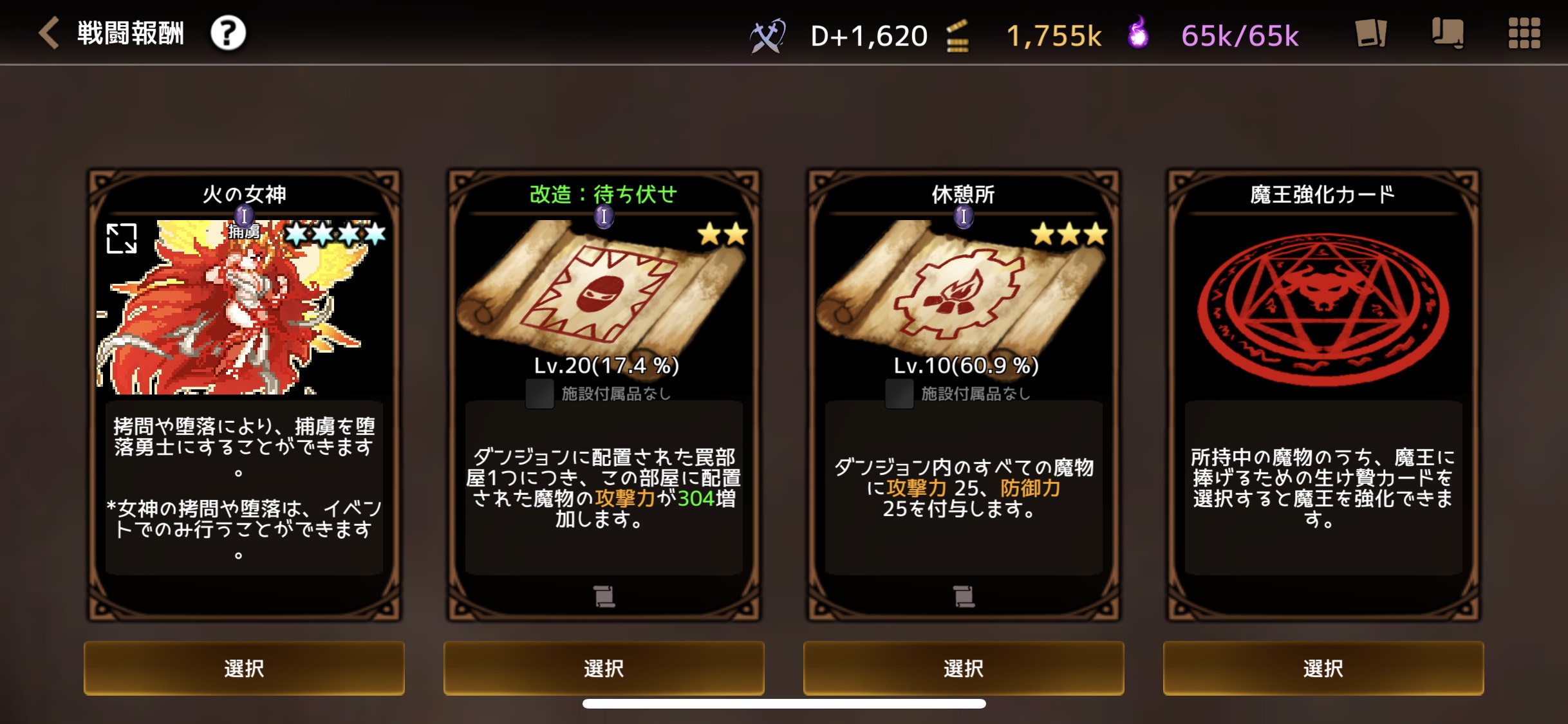1568x724 pixels.
Task: Select the 休憩所 reward
Action: click(964, 668)
